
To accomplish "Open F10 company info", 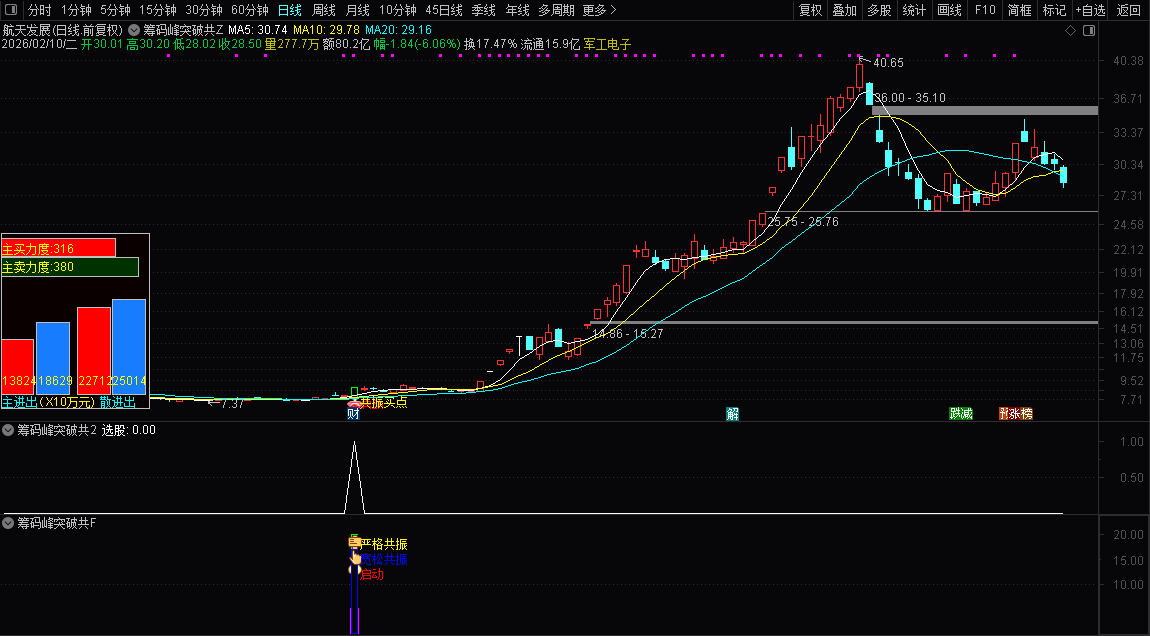I will pos(985,10).
